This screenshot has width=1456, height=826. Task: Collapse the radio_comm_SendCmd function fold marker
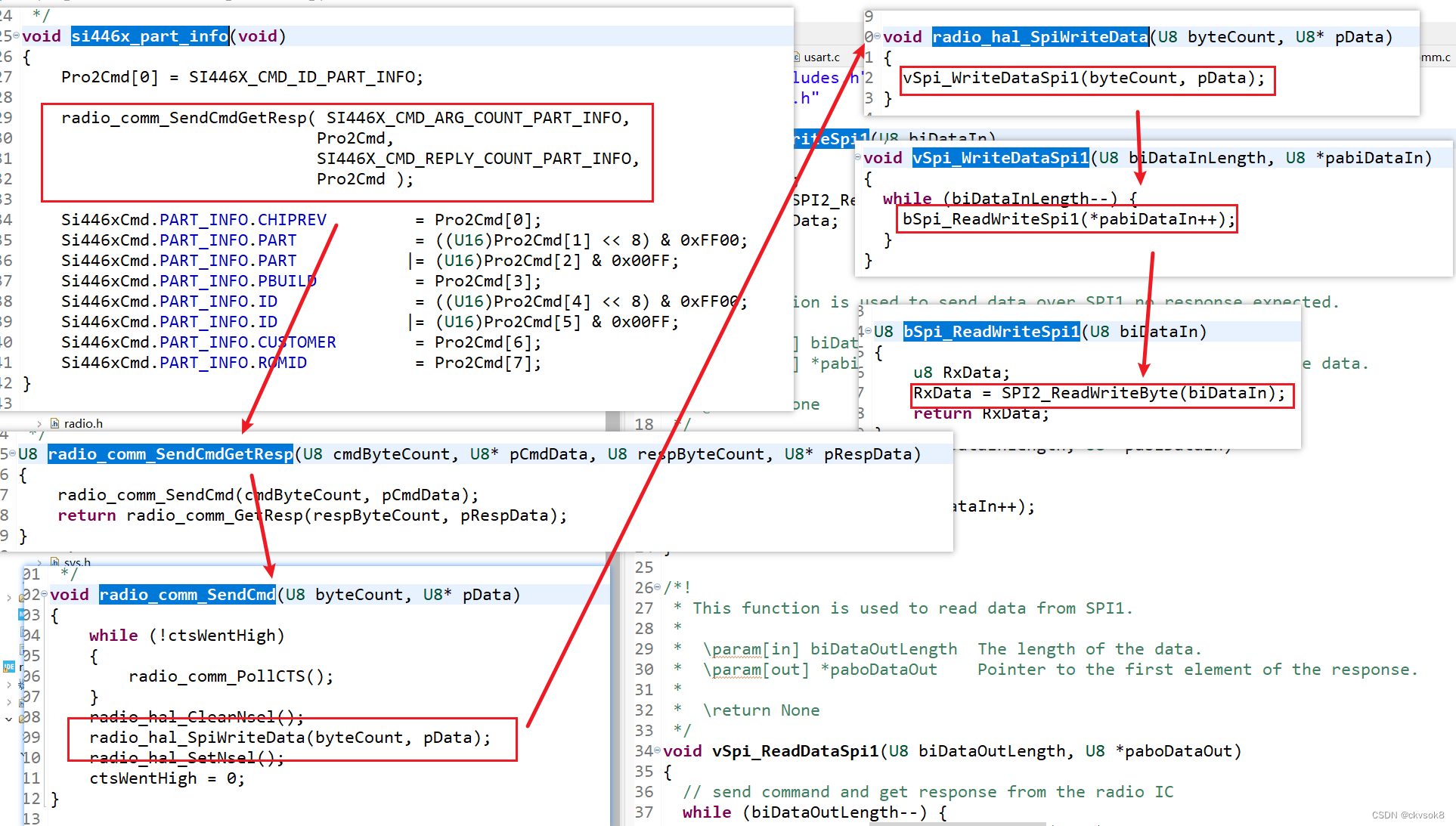44,594
